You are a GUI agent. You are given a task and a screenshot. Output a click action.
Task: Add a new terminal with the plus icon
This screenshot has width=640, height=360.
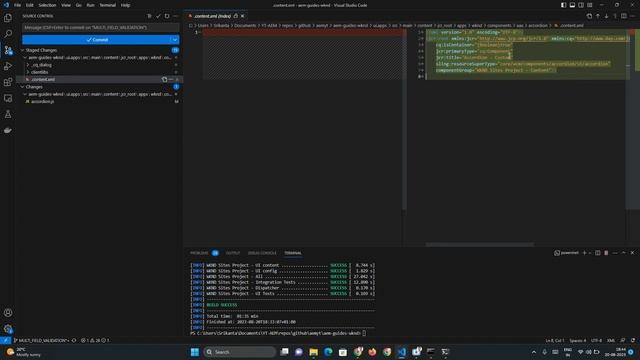(x=584, y=253)
